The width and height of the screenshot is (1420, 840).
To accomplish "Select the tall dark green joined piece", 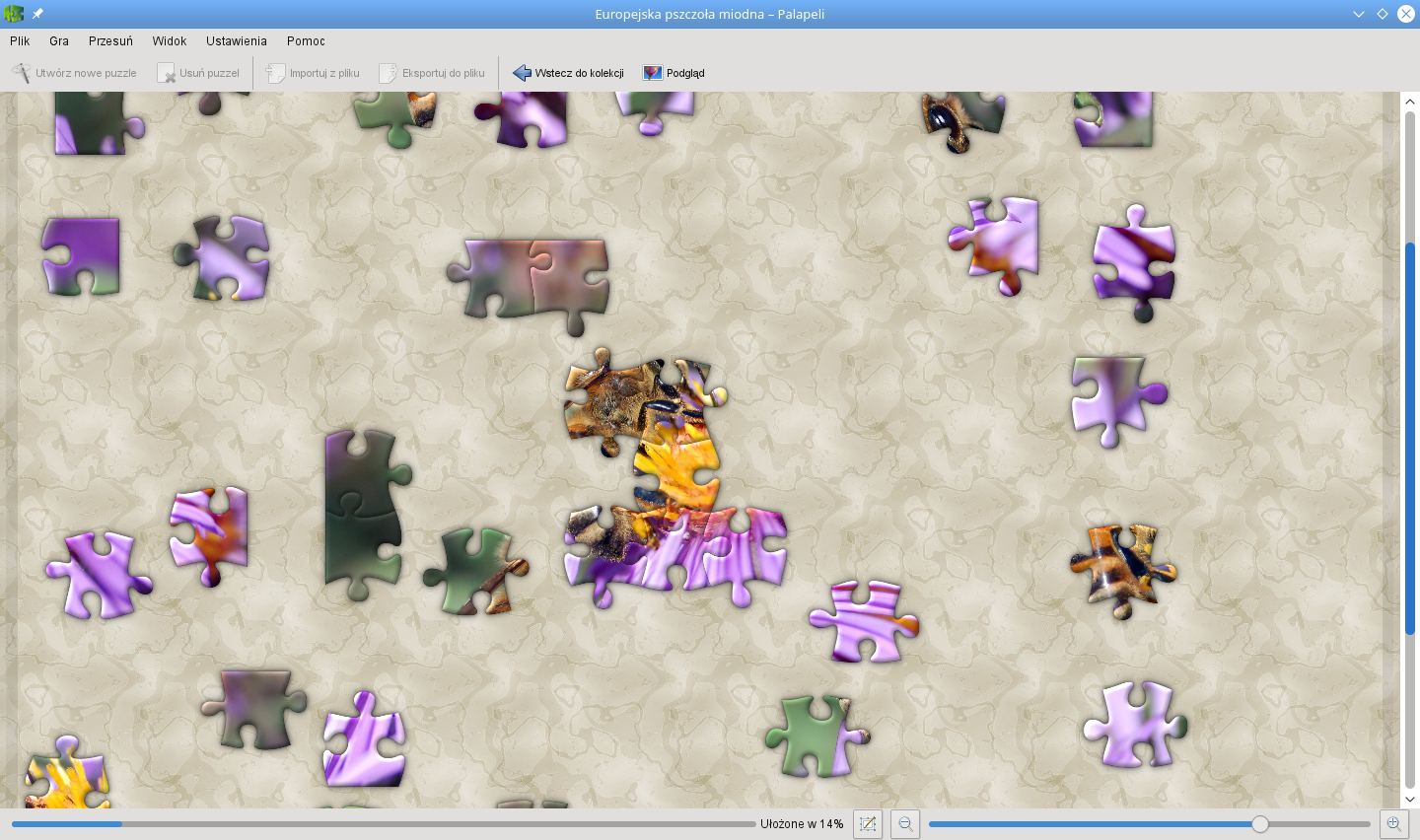I will pos(365,515).
